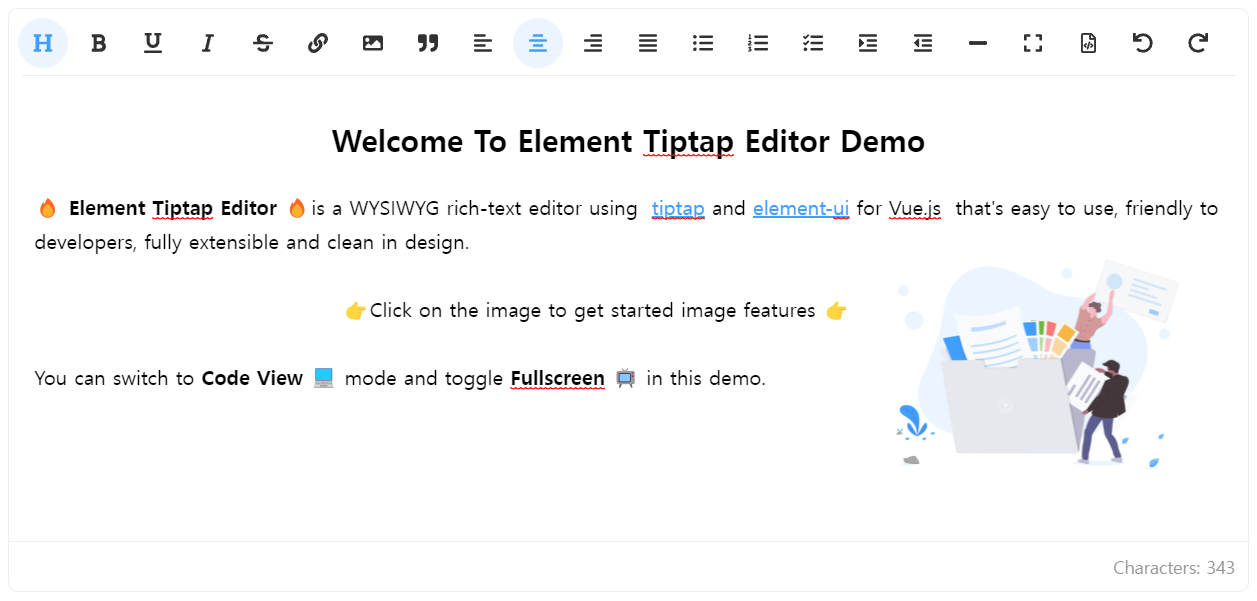Align text right

point(593,43)
